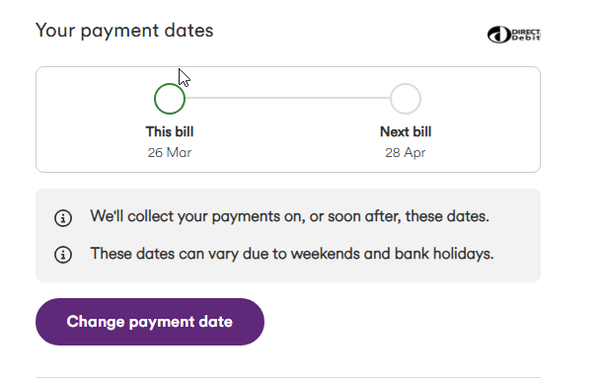Click the info icon beside collect payments note

[x=63, y=218]
